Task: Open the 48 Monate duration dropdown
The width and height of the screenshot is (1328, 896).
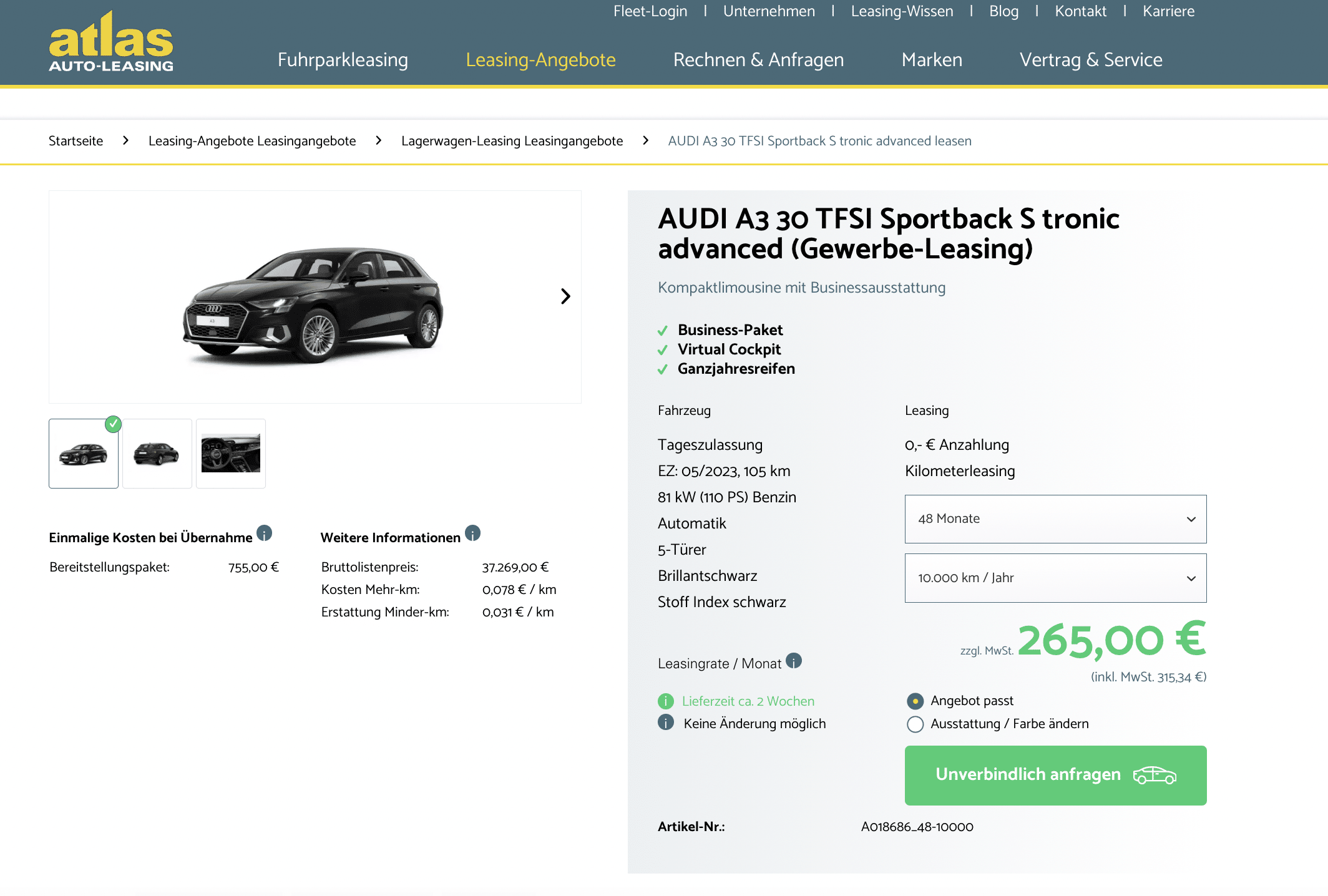Action: (1055, 519)
